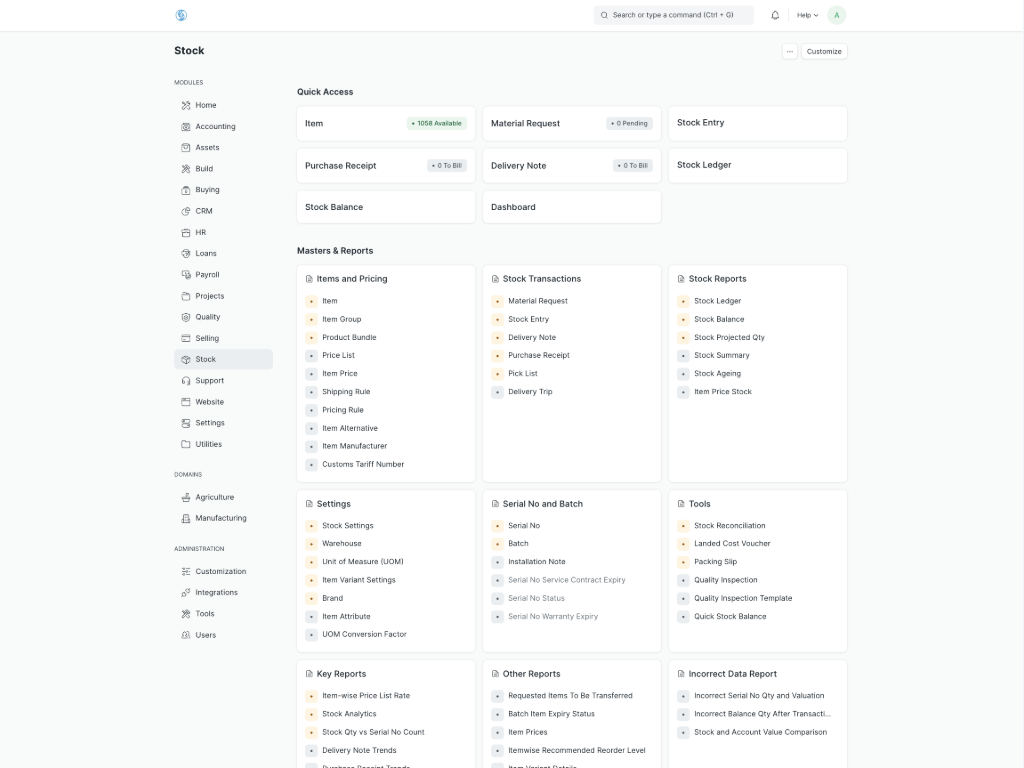Screen dimensions: 1024x768
Task: Open the Material Request shortcut card
Action: coord(571,123)
